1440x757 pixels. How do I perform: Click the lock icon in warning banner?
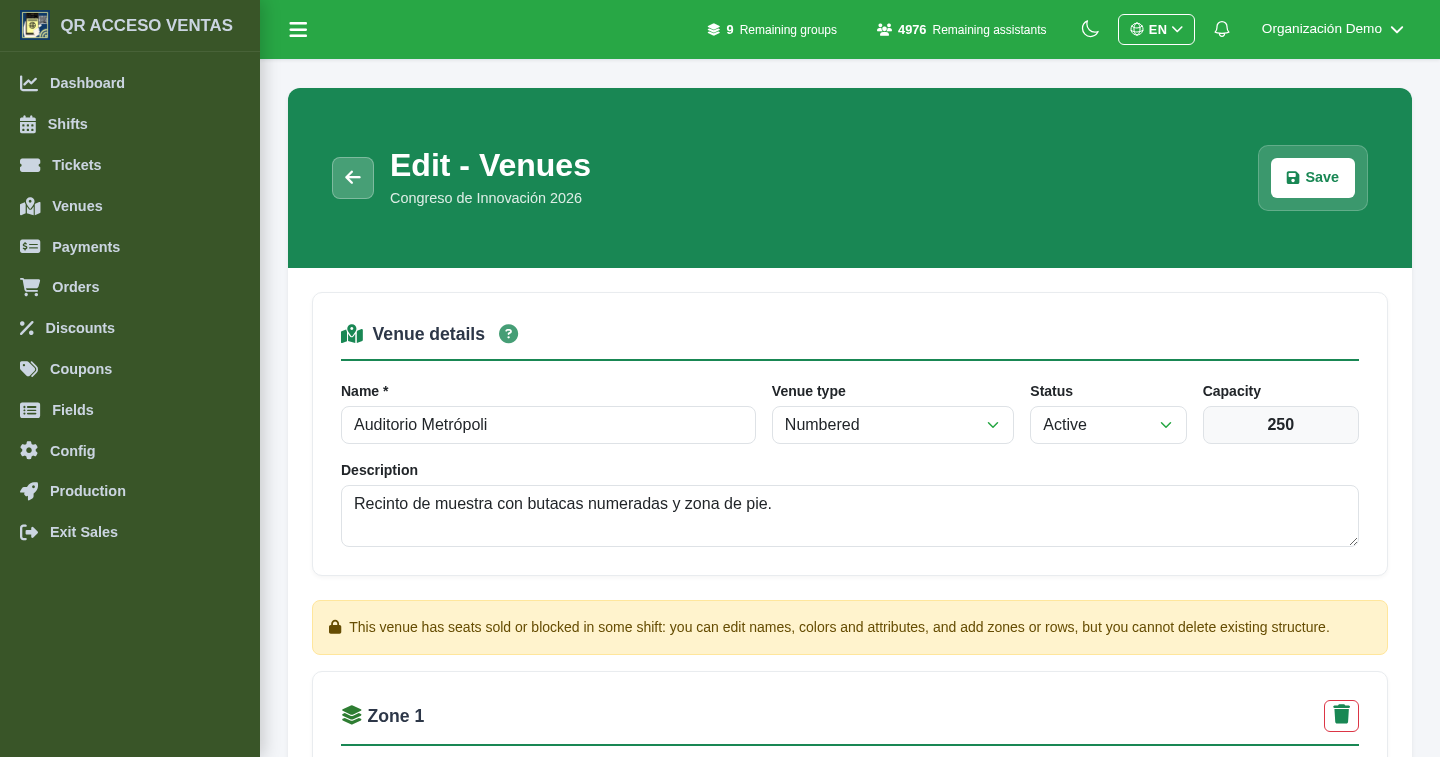(335, 627)
